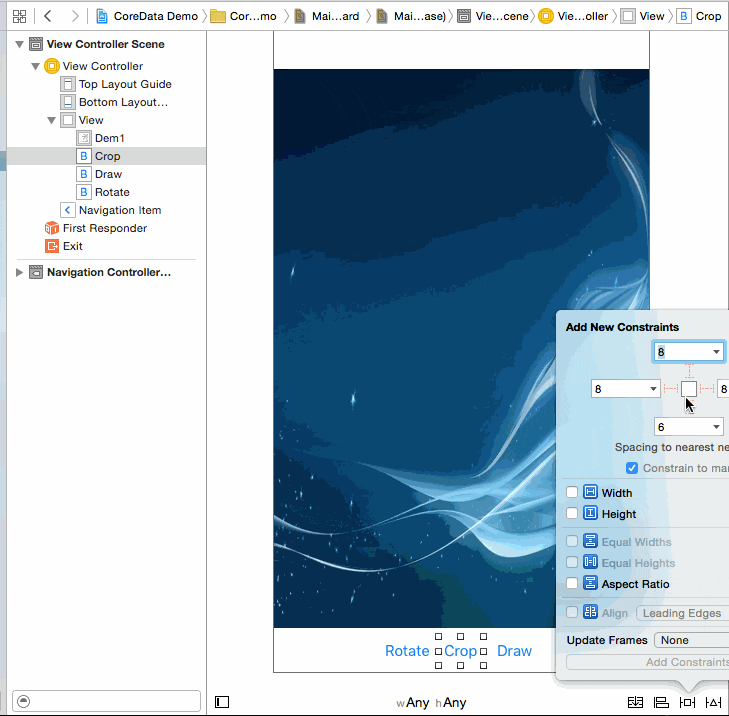The image size is (729, 716).
Task: Toggle the right spacing strut
Action: coord(707,389)
